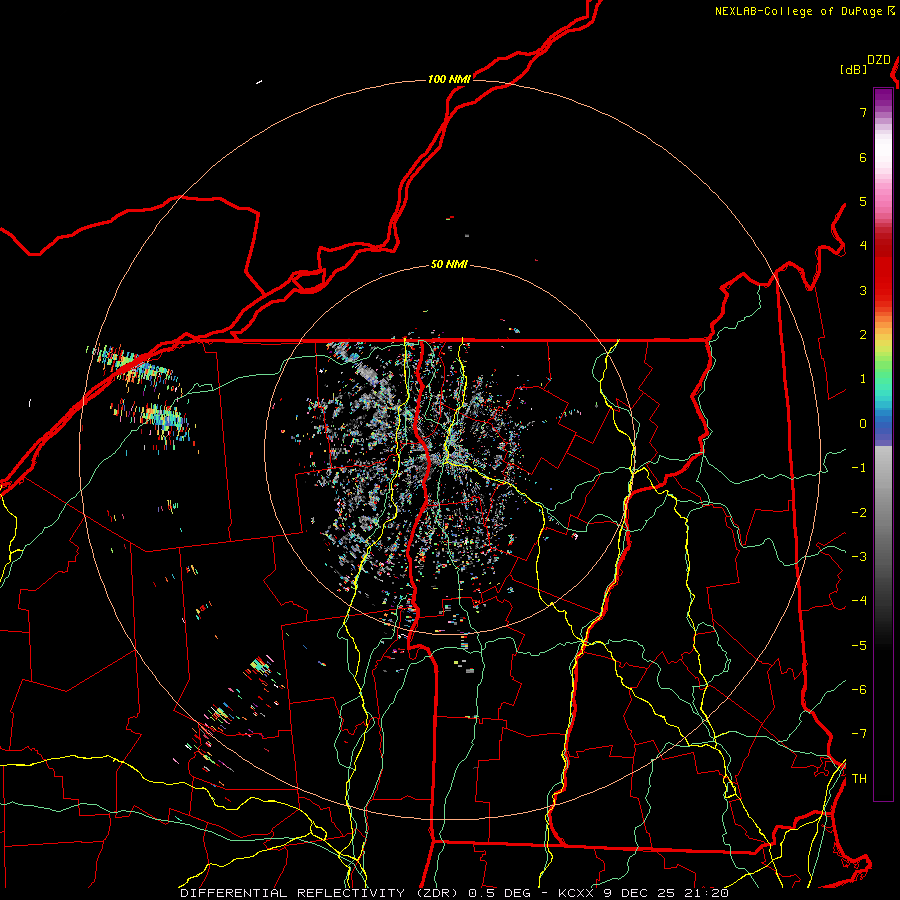Click the -2 value on color scale
The width and height of the screenshot is (900, 900).
pyautogui.click(x=859, y=513)
